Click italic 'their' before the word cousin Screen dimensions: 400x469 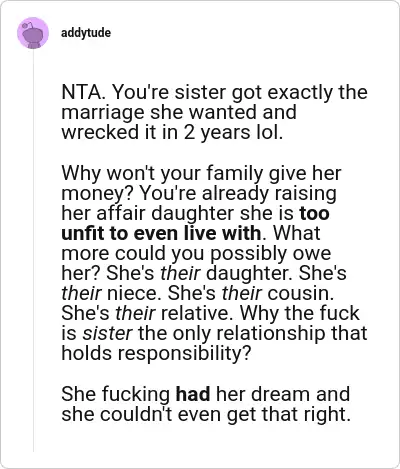coord(242,293)
